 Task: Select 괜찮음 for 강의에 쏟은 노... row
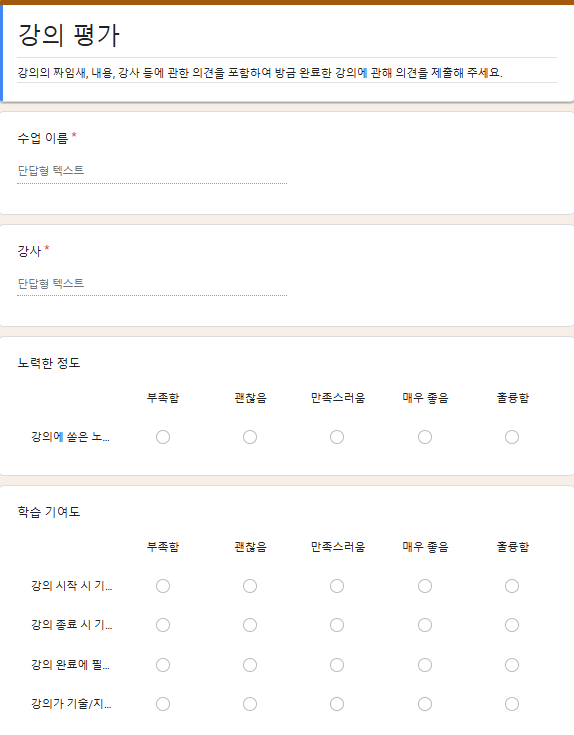[250, 437]
